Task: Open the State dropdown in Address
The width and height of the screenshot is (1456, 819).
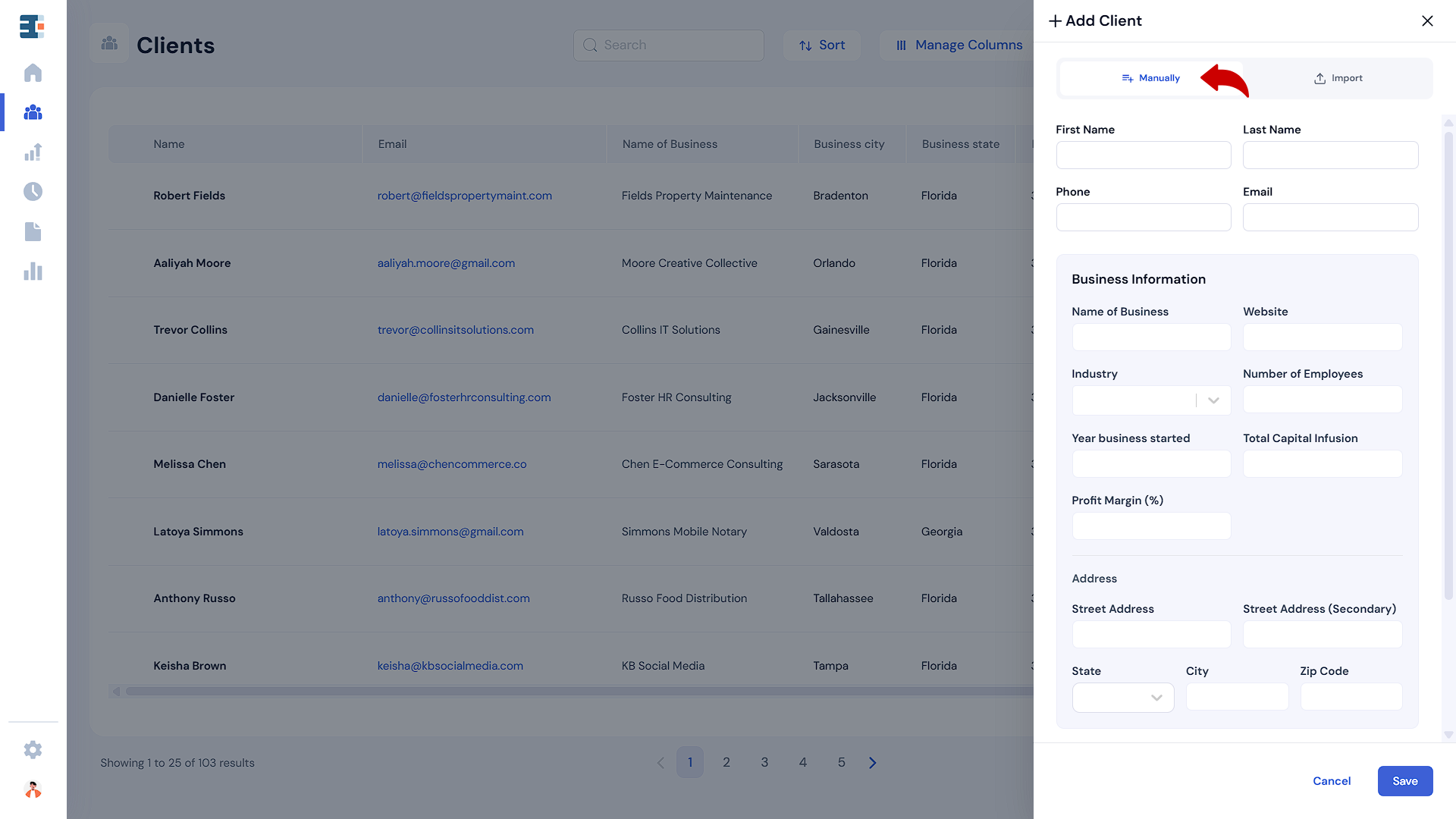Action: point(1122,698)
